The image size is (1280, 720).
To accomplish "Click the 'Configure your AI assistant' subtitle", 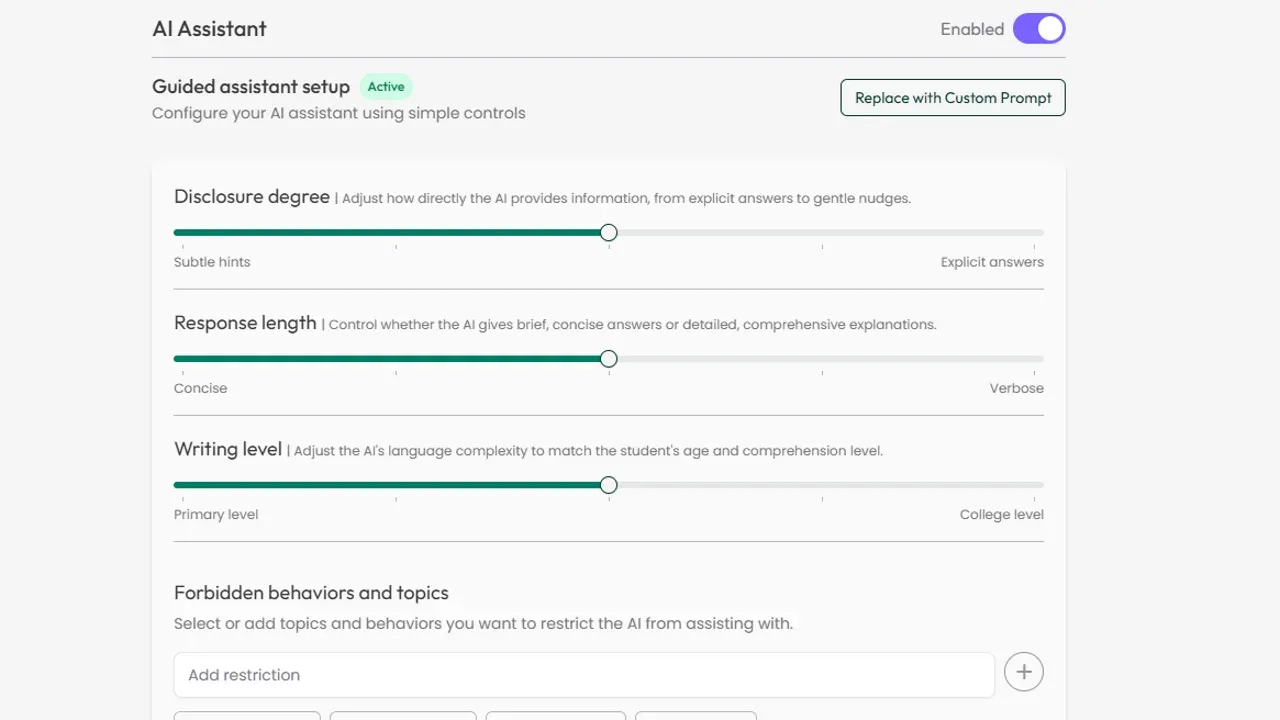I will pyautogui.click(x=339, y=113).
